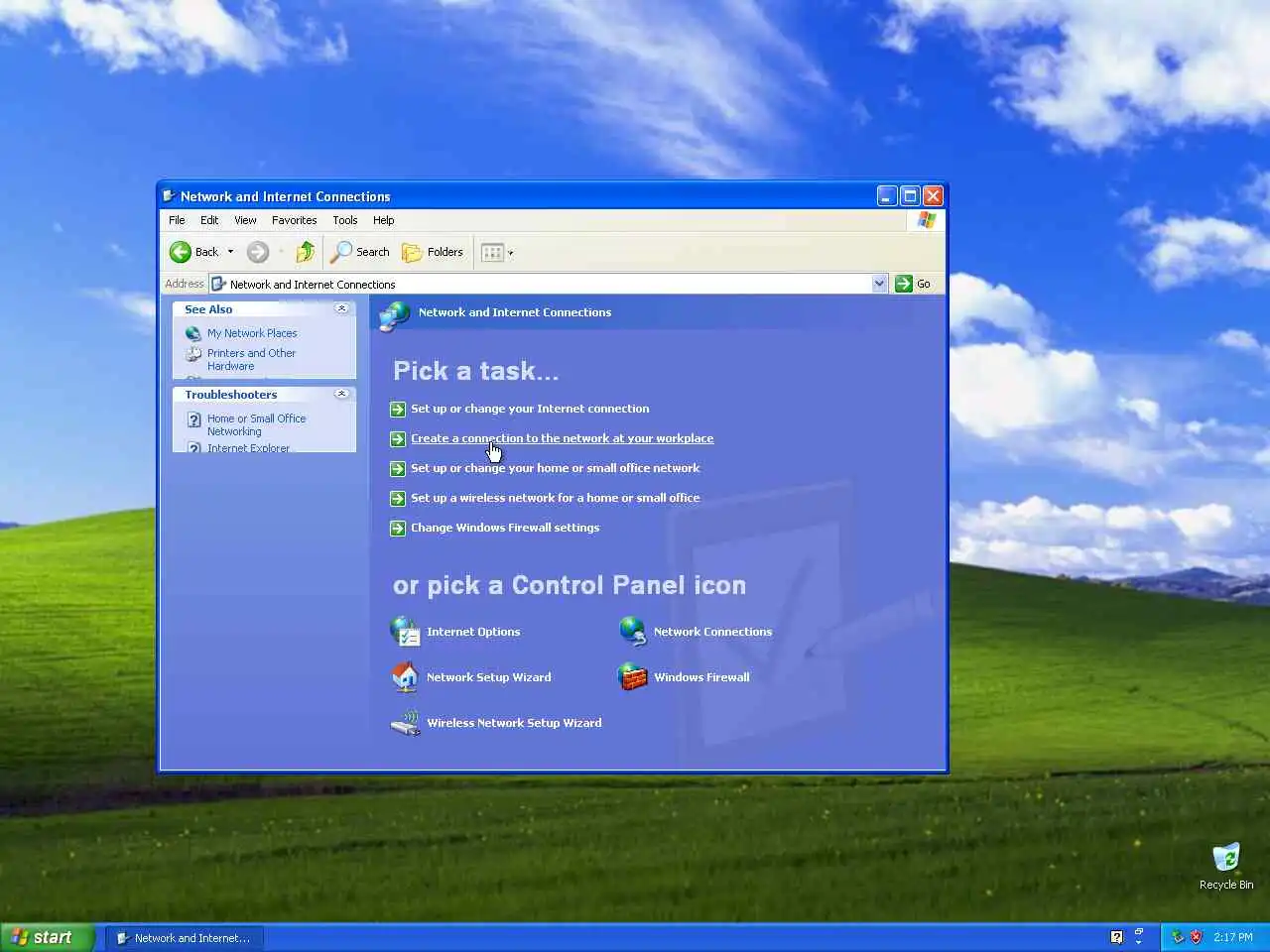Open the Network Setup Wizard icon

[x=405, y=676]
